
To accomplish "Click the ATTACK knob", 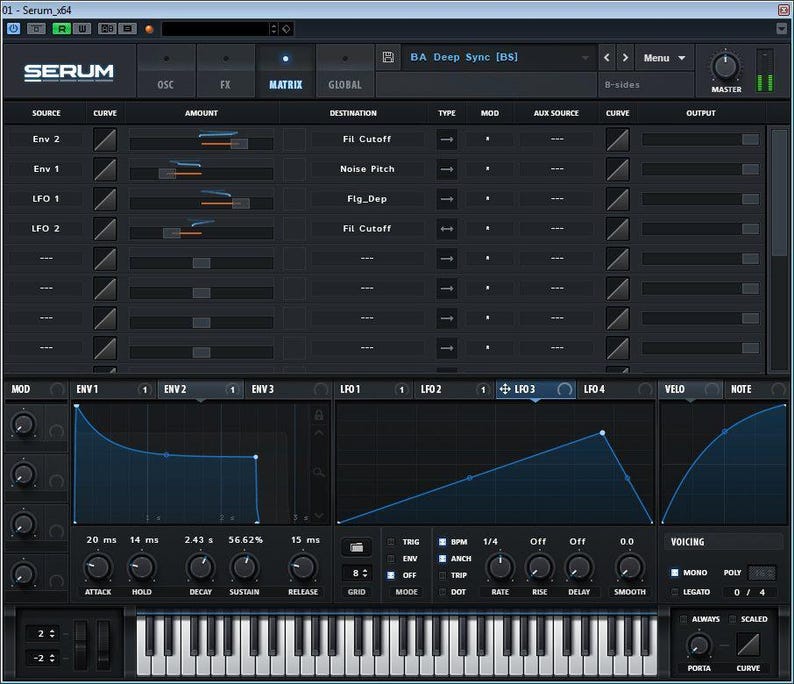I will [97, 567].
